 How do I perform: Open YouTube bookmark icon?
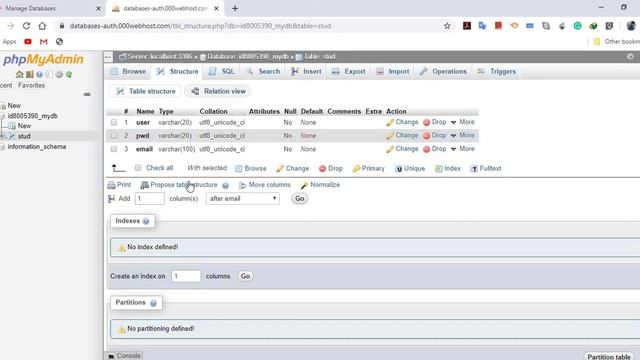(x=28, y=42)
